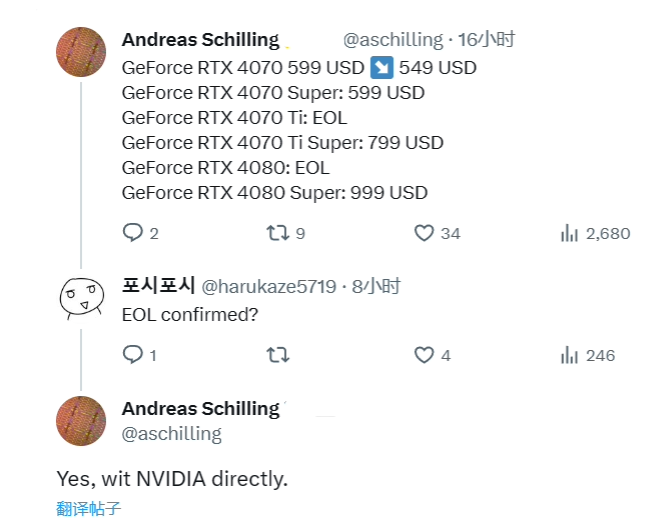Click the translate post link

click(89, 508)
